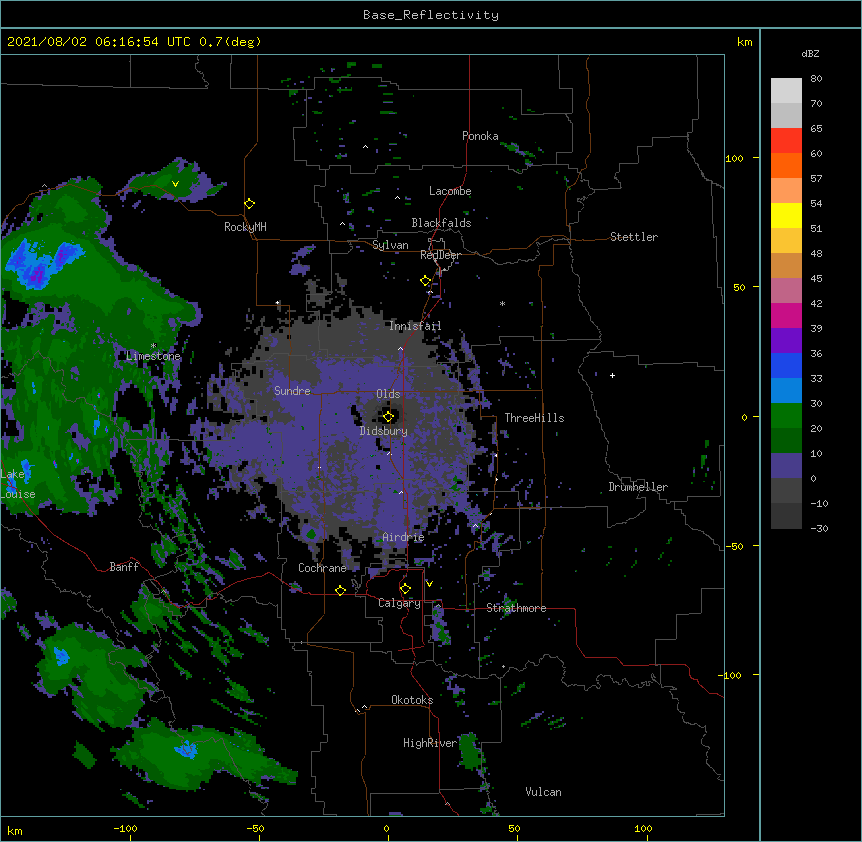Select the Lacombe city label

coord(450,191)
